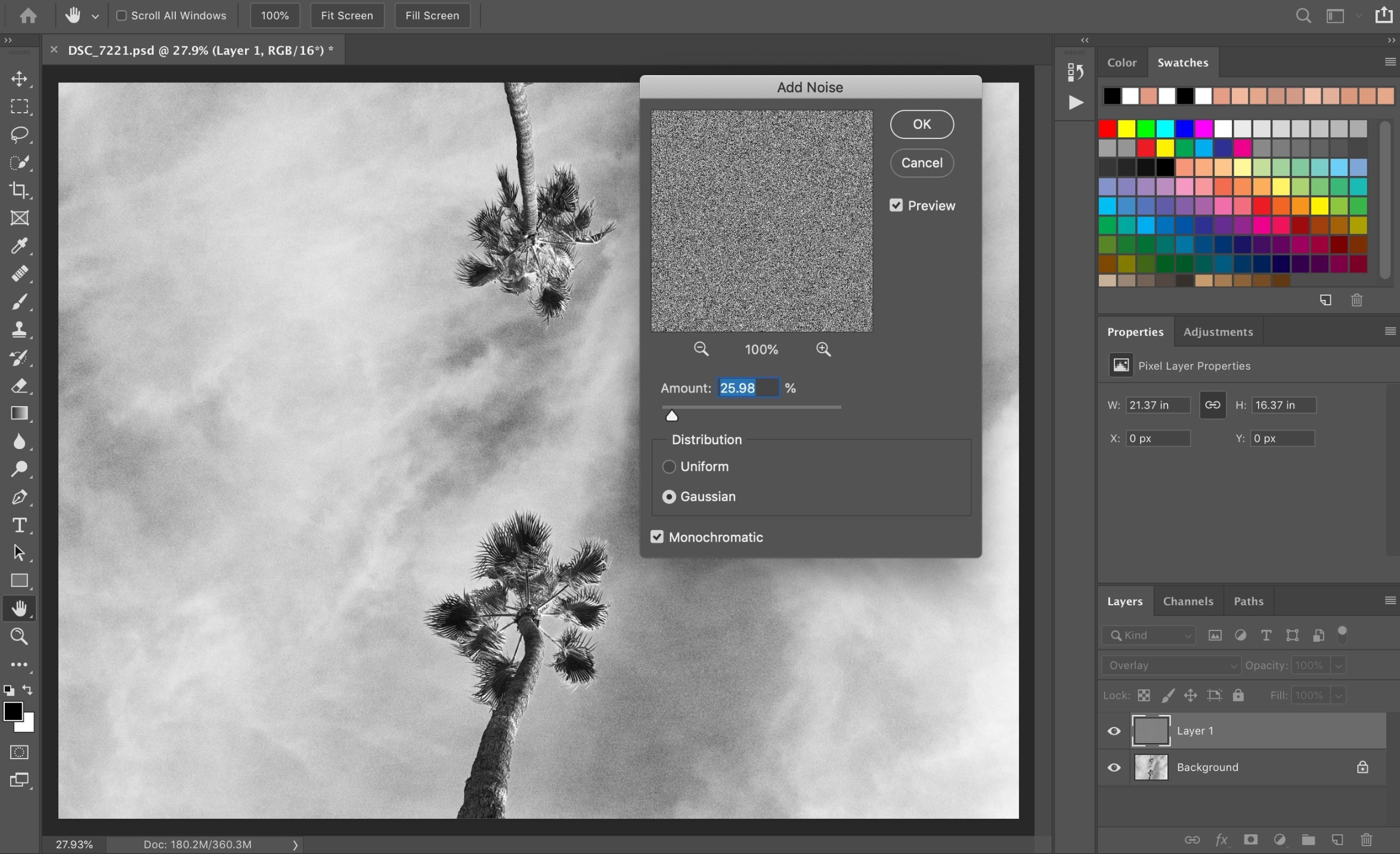Image resolution: width=1400 pixels, height=854 pixels.
Task: Uncheck the Monochromatic checkbox
Action: tap(656, 536)
